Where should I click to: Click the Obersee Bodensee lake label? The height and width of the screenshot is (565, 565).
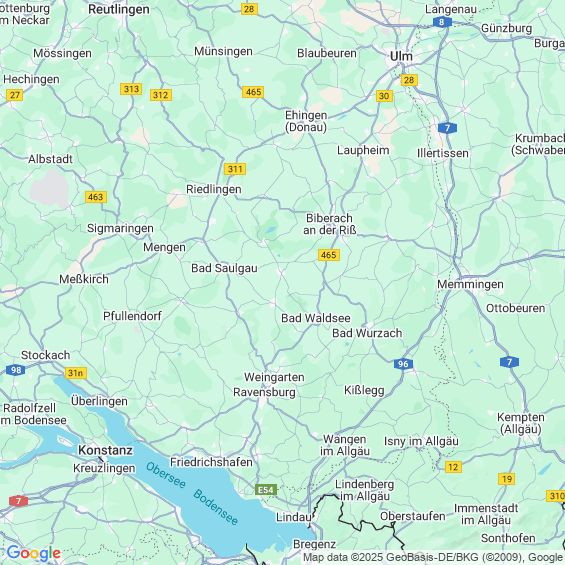(192, 494)
